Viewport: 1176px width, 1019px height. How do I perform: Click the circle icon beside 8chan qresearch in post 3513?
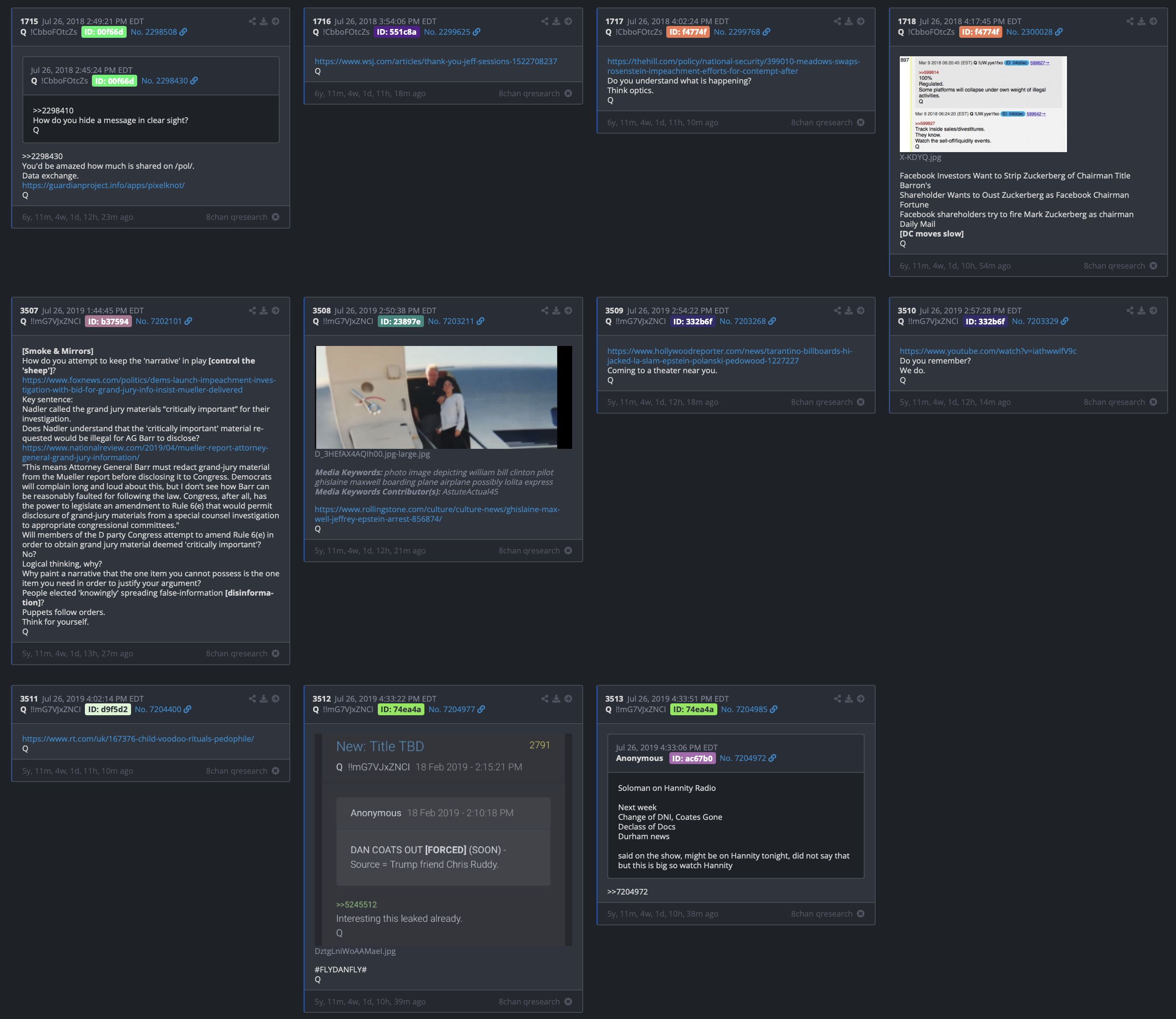(x=860, y=914)
